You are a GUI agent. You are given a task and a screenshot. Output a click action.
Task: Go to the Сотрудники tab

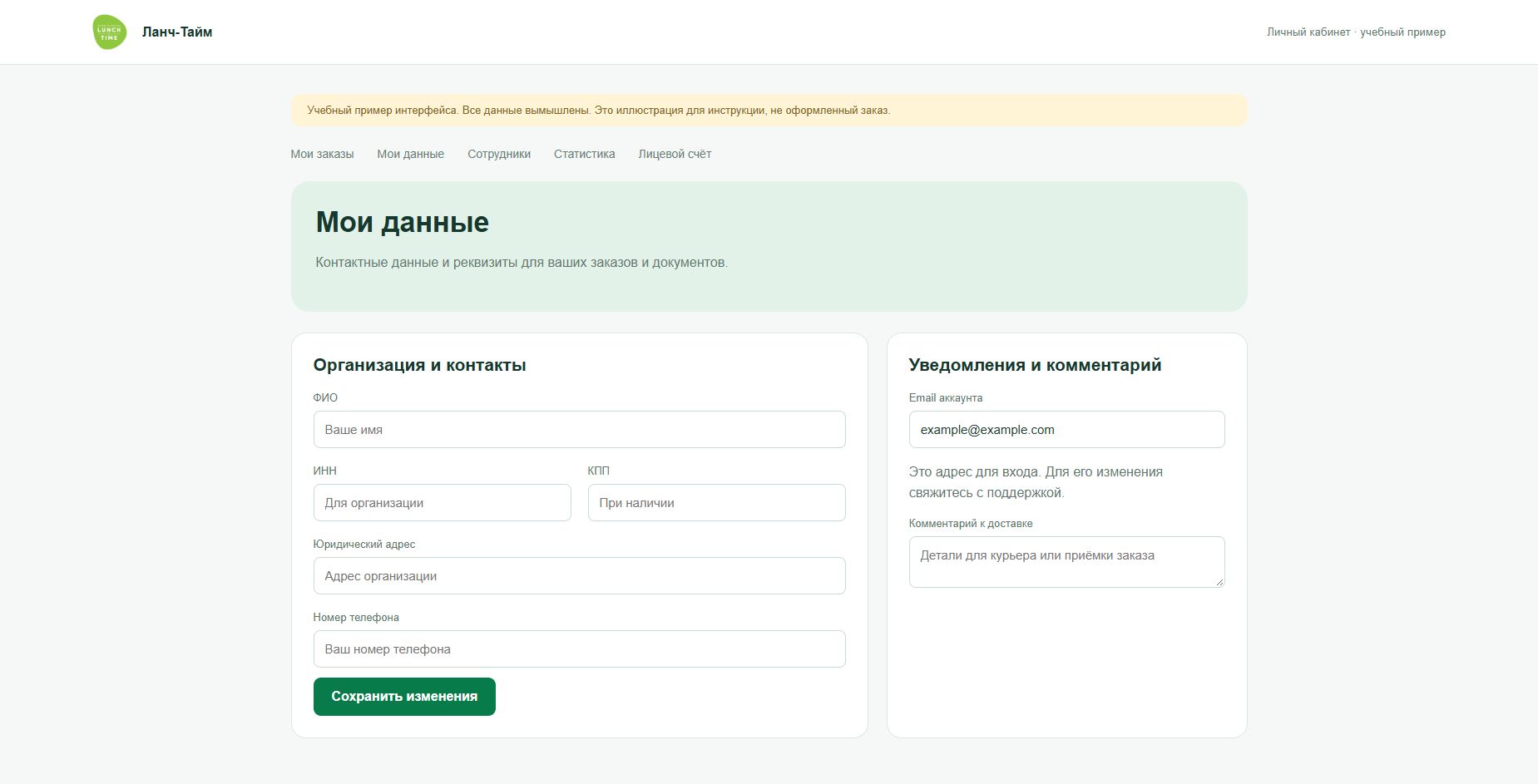(499, 154)
